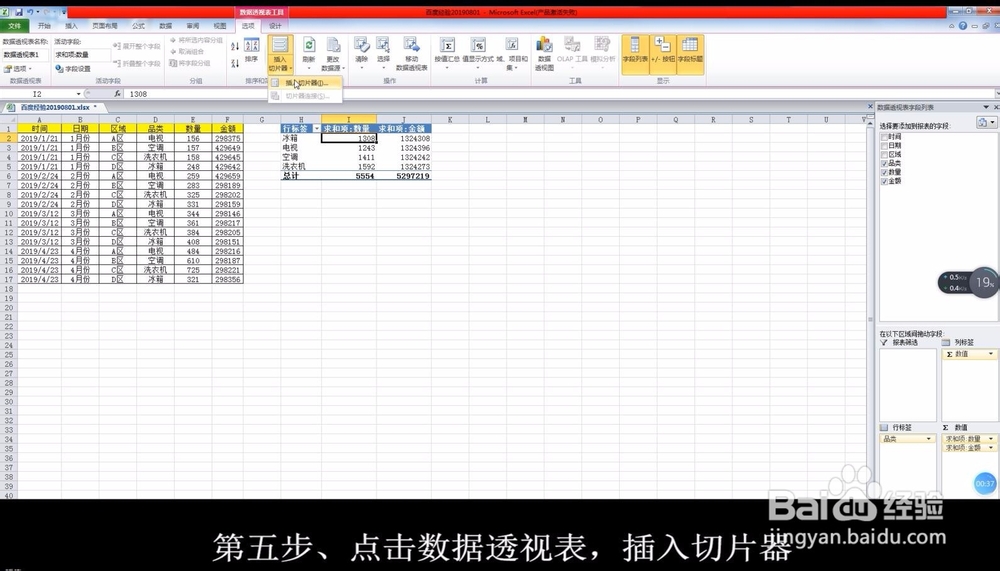Open the Excel Help question mark icon
This screenshot has width=1000, height=571.
pos(963,26)
